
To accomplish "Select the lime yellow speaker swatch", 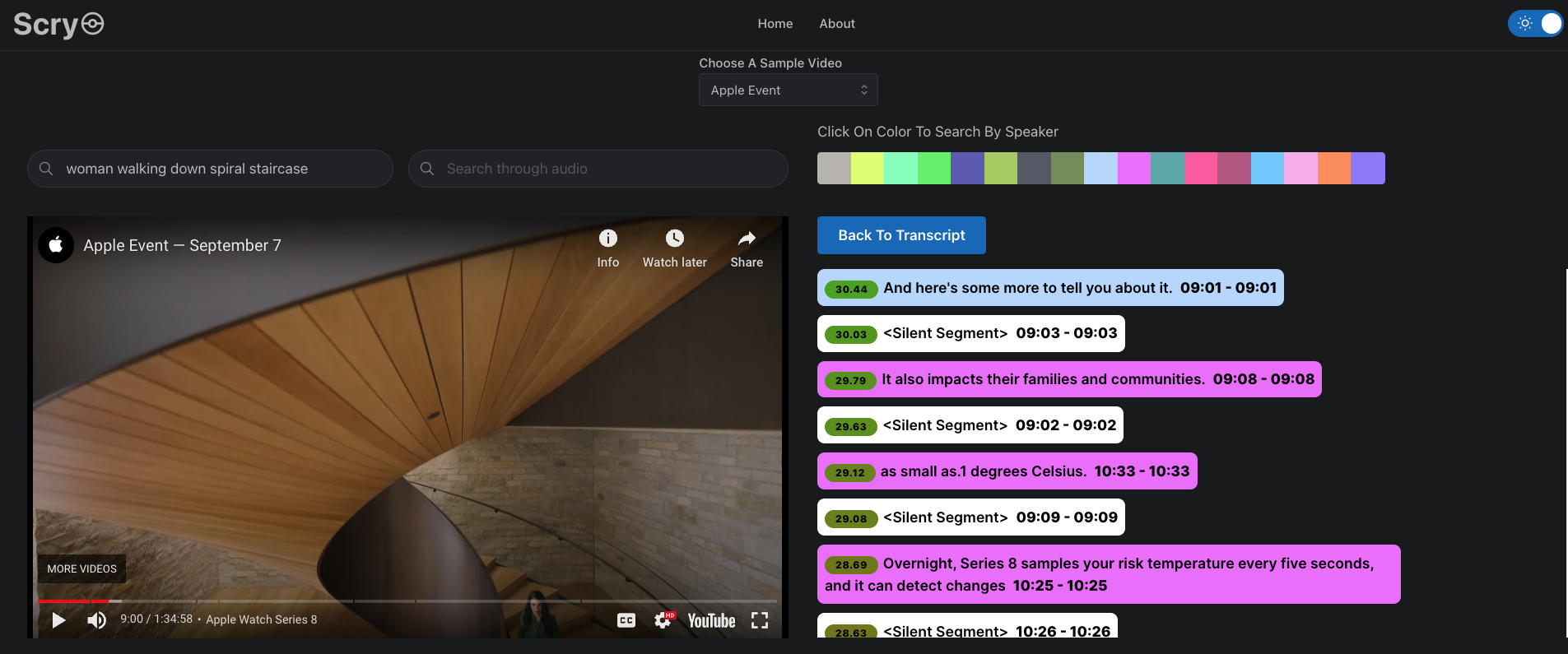I will 868,168.
